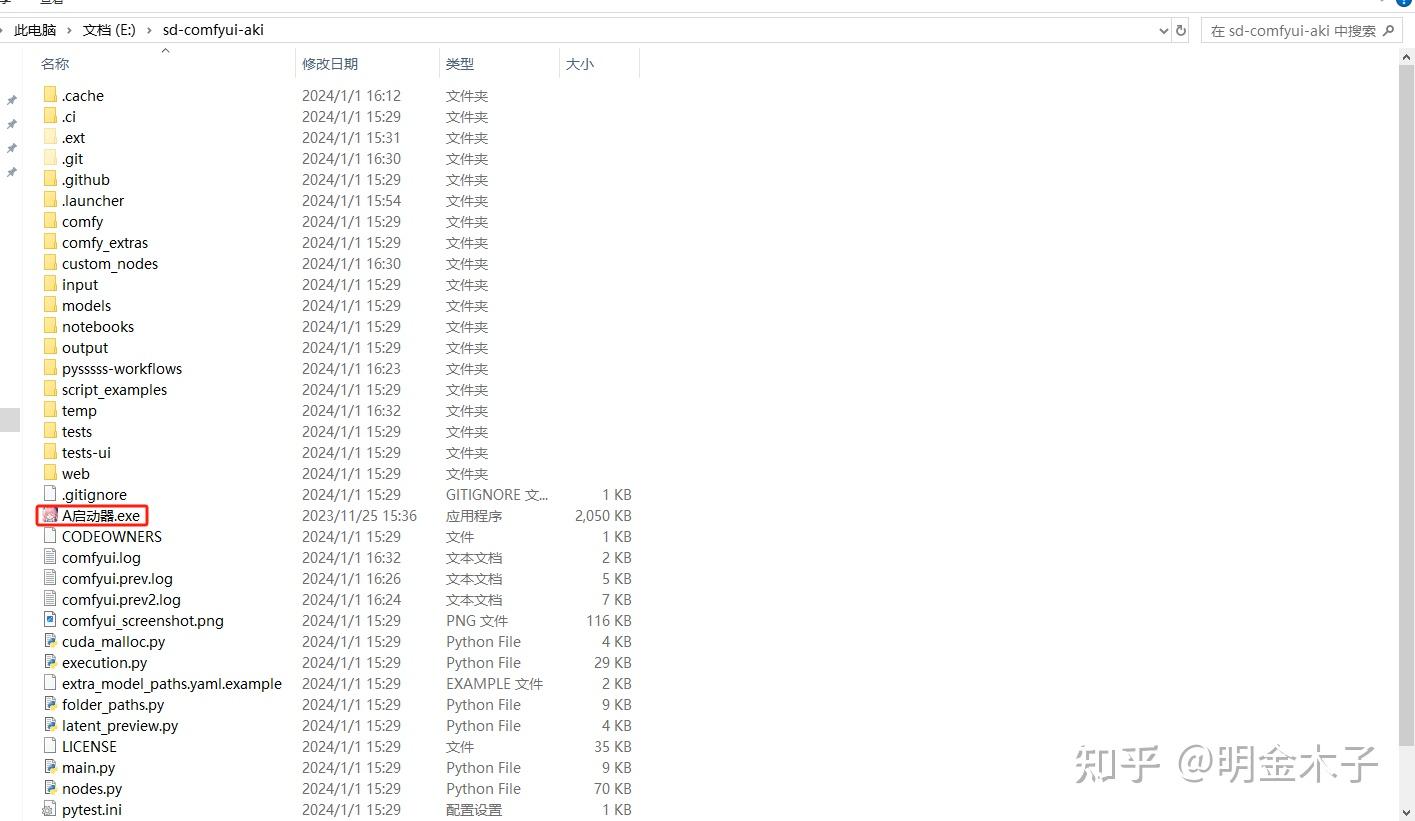1415x821 pixels.
Task: Click the refresh button beside address bar
Action: tap(1181, 30)
